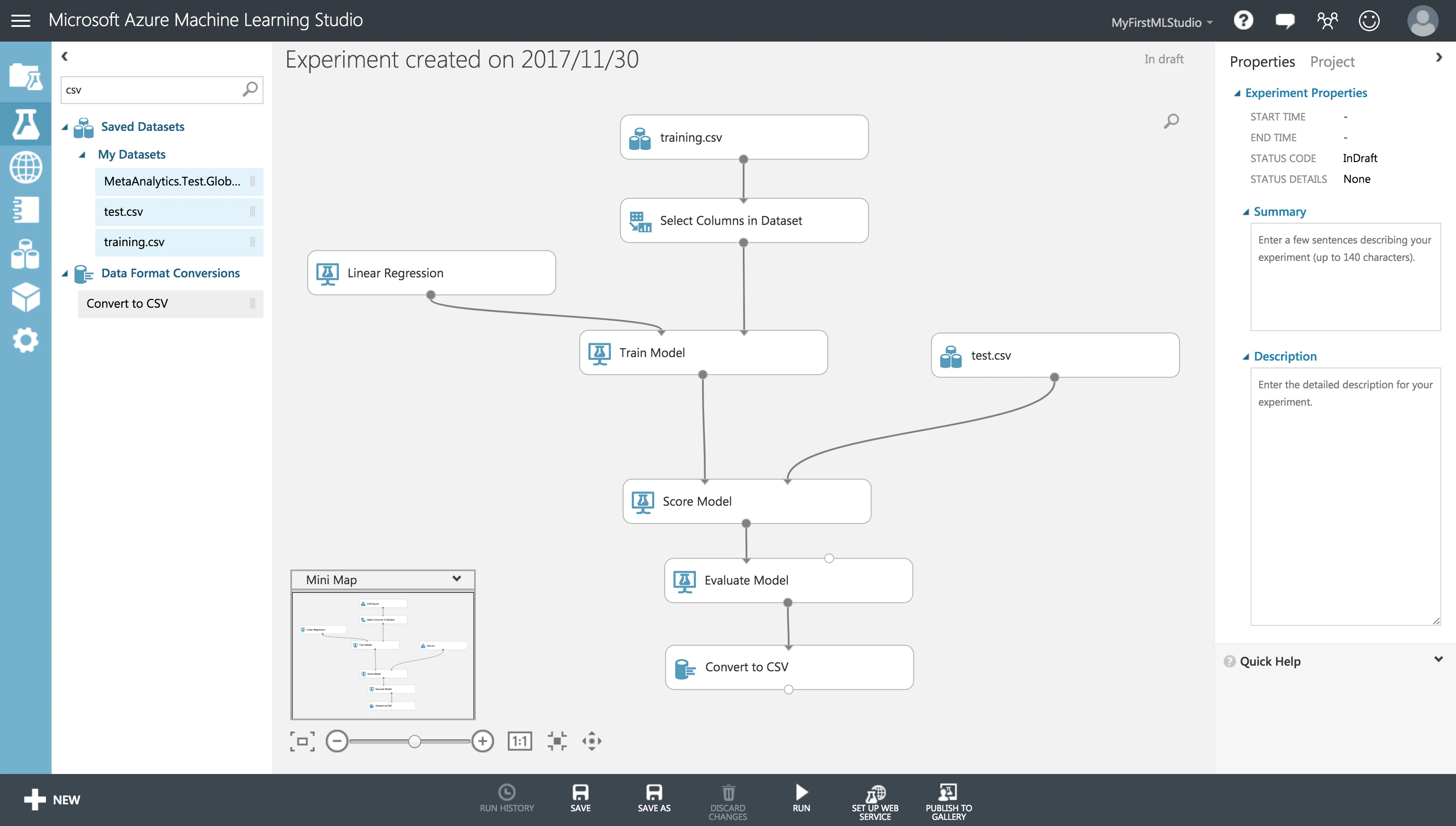Open the feedback chat bubble icon
1456x826 pixels.
[x=1285, y=22]
